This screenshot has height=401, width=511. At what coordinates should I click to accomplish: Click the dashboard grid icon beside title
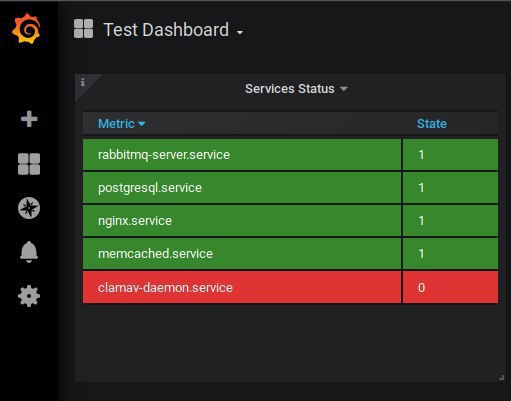tap(83, 29)
